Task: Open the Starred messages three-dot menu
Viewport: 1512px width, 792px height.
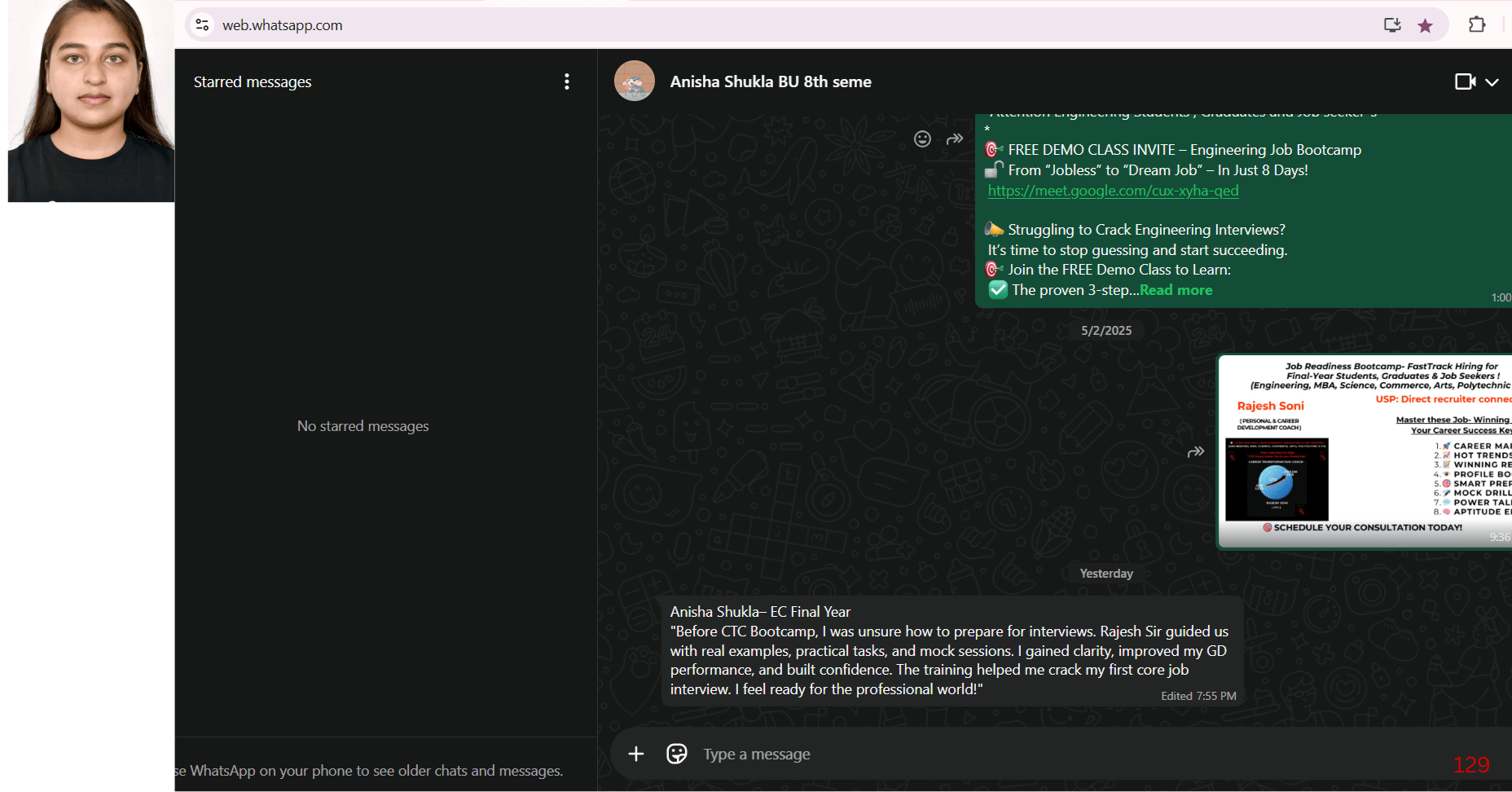Action: click(567, 81)
